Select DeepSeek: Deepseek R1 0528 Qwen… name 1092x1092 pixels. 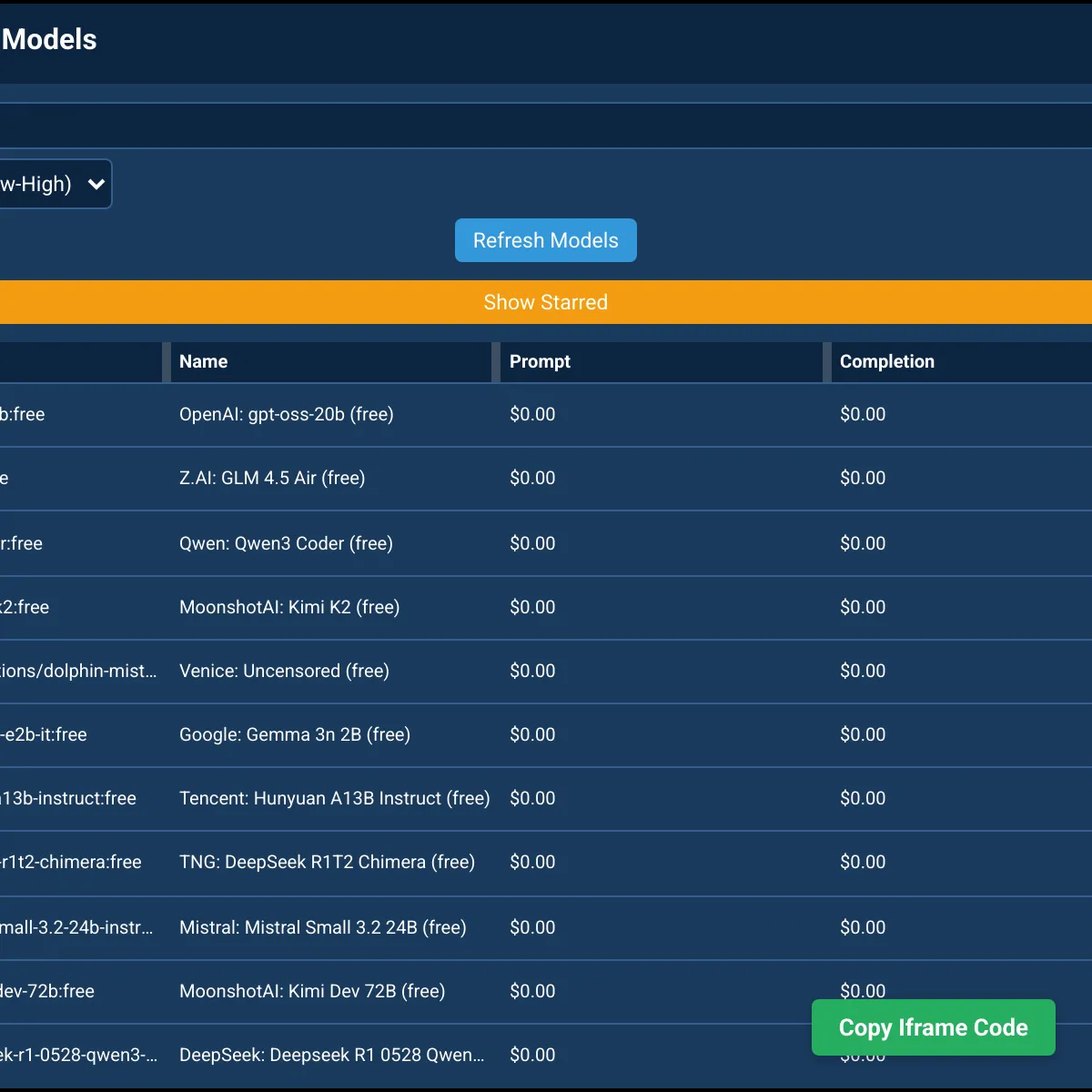[x=332, y=1055]
